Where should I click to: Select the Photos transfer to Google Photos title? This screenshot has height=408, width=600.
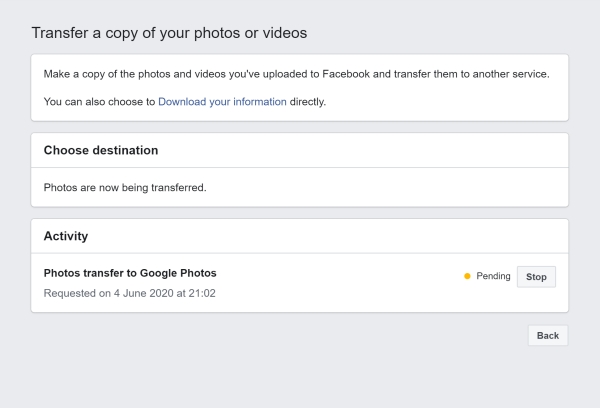click(x=130, y=273)
